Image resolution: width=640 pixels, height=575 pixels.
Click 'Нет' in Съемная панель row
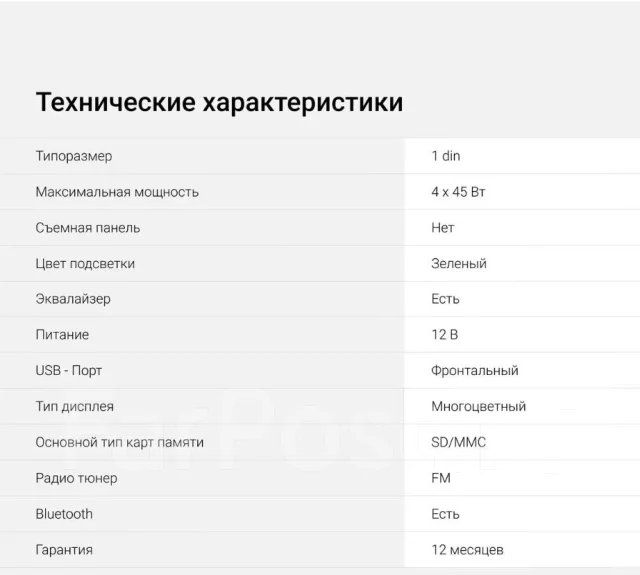point(442,228)
